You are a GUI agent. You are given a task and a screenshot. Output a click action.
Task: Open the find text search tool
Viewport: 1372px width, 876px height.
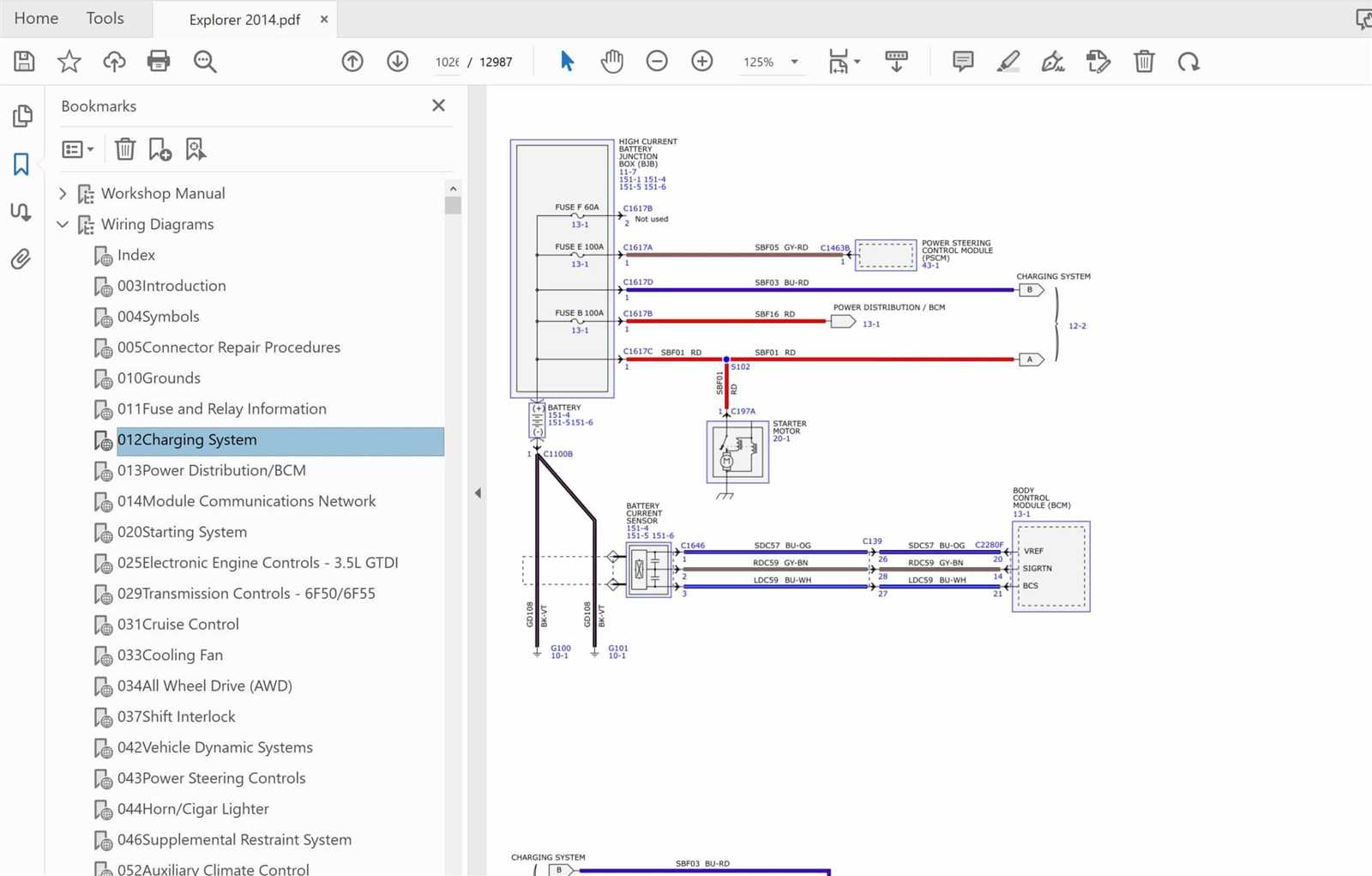pyautogui.click(x=205, y=61)
